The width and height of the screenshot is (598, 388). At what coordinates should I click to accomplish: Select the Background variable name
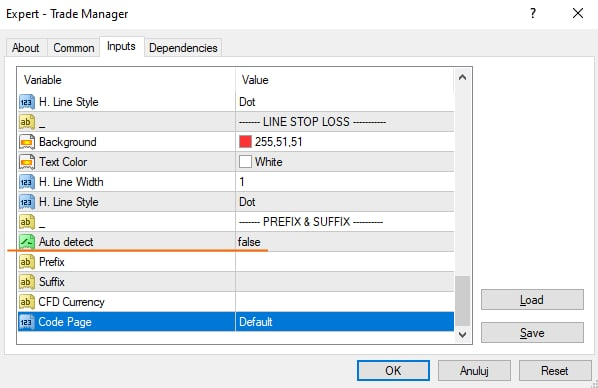coord(68,142)
